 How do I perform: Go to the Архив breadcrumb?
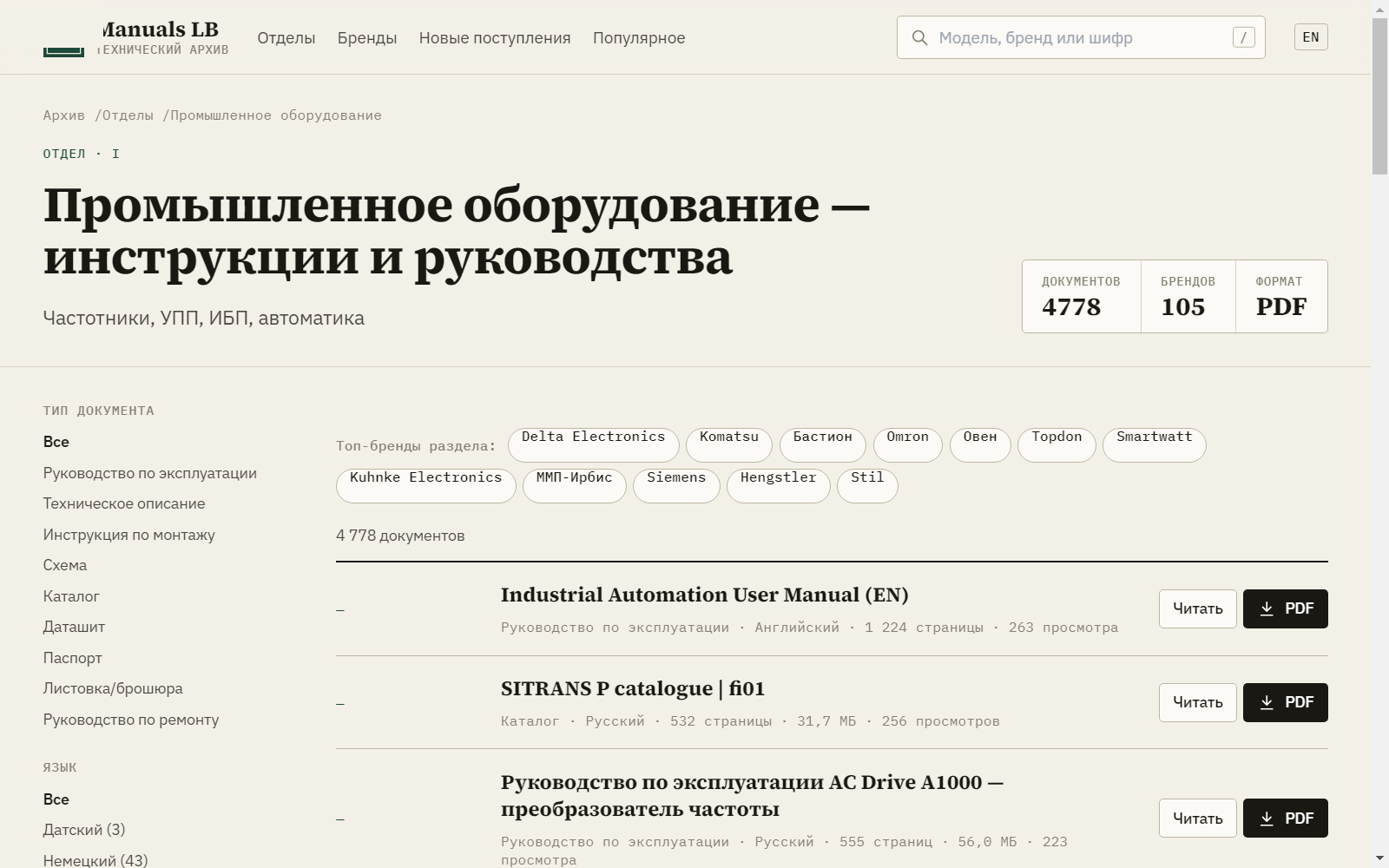pyautogui.click(x=64, y=115)
